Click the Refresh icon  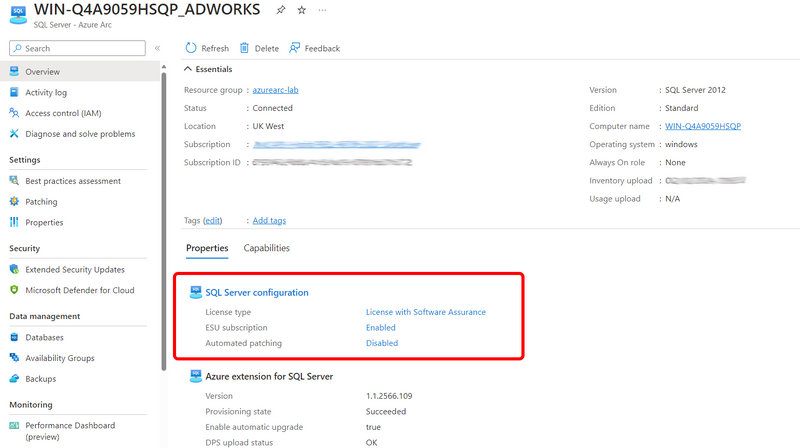coord(191,48)
